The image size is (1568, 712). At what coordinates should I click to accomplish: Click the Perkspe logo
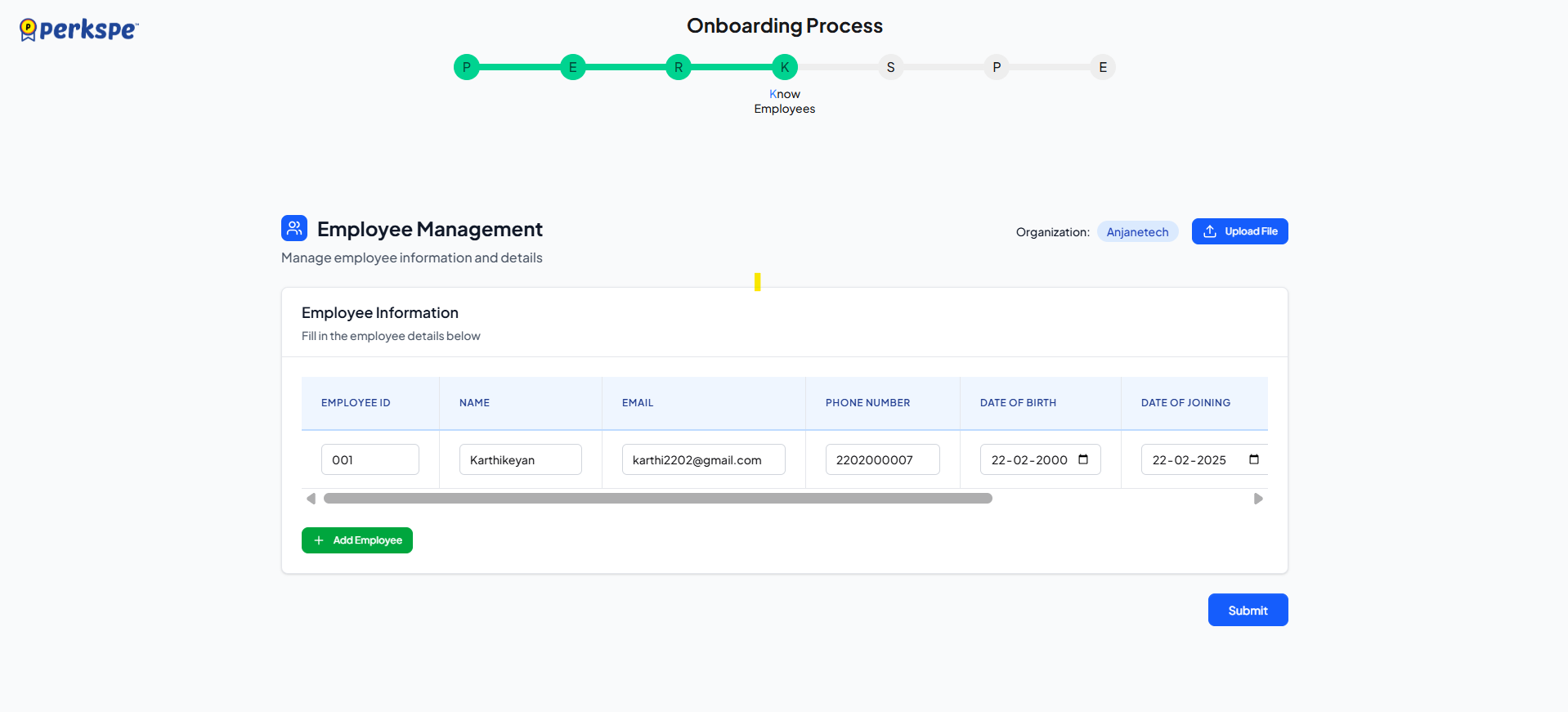(x=78, y=30)
